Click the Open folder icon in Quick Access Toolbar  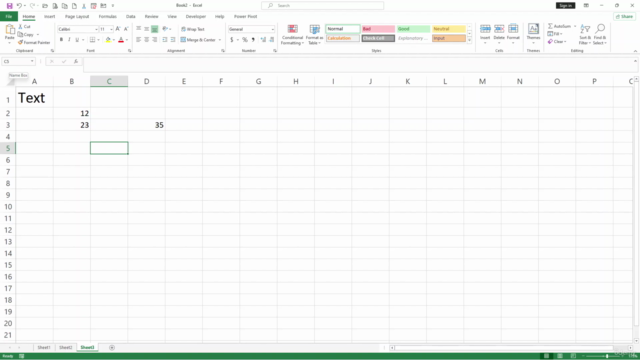click(45, 6)
